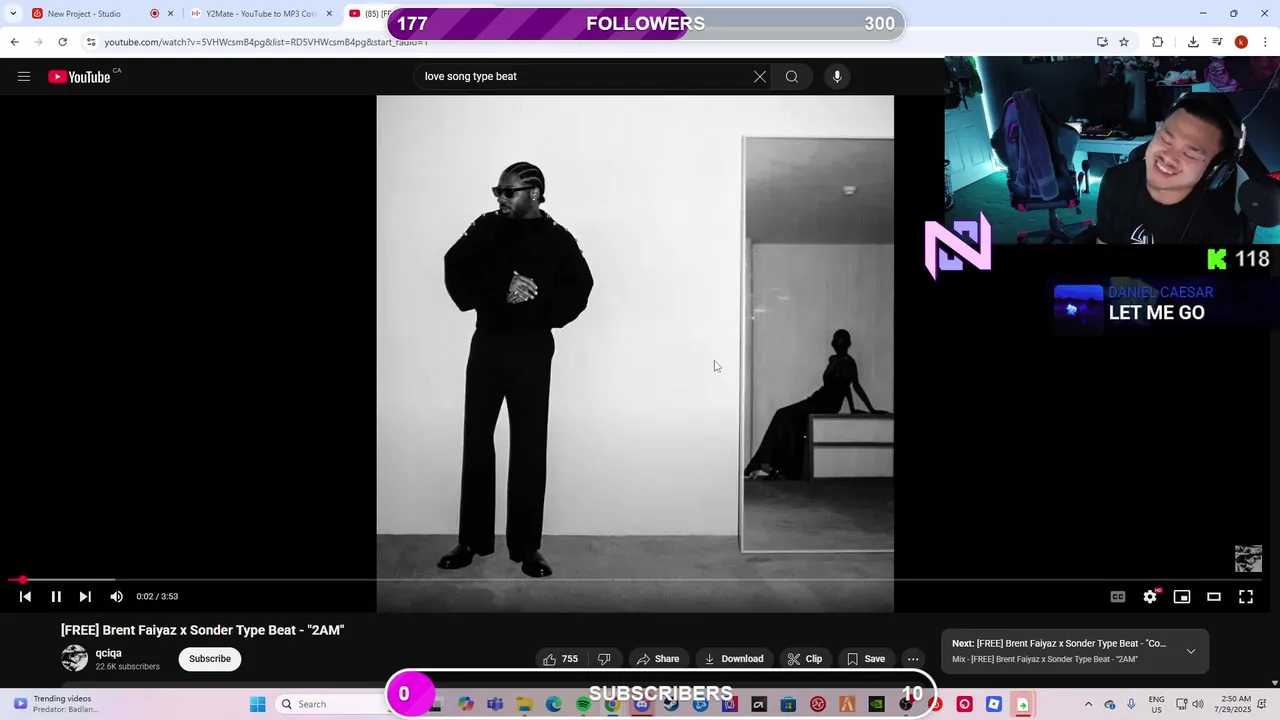
Task: Skip to next video in player
Action: [x=85, y=596]
